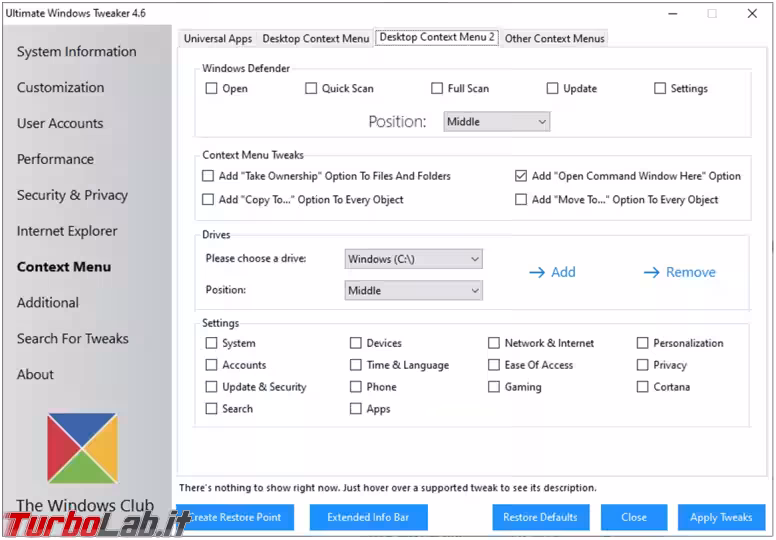Open the Drives Position dropdown

click(x=413, y=291)
